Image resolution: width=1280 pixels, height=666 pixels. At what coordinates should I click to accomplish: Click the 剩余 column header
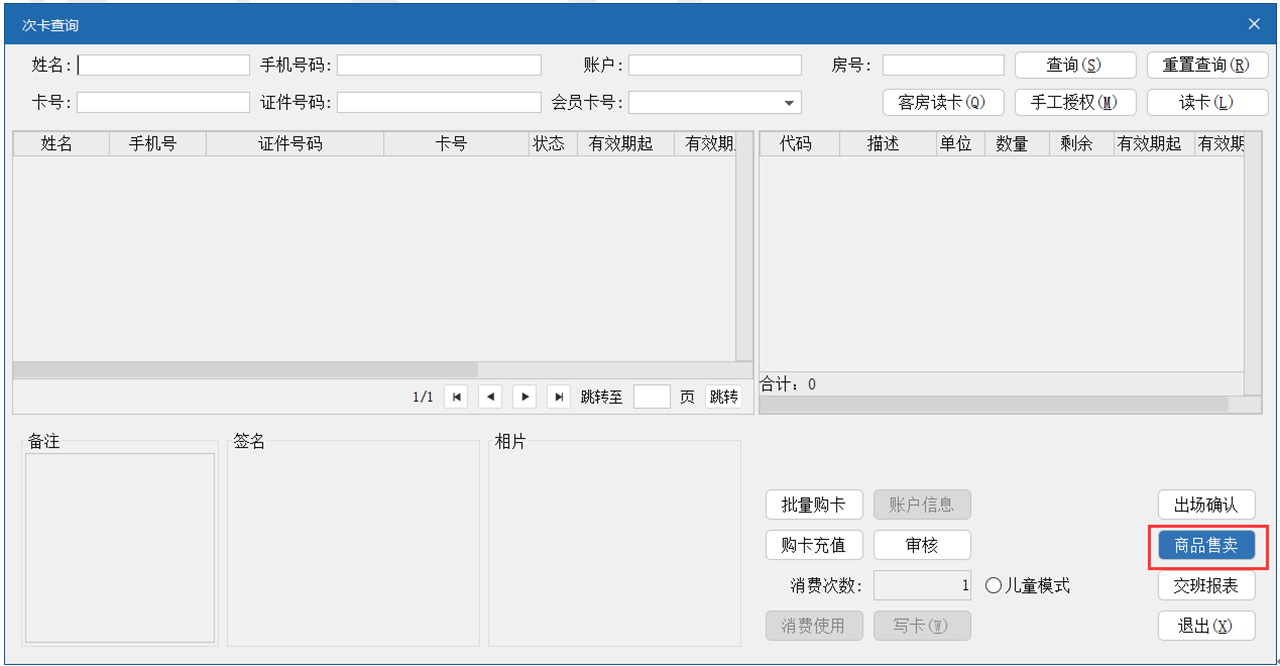point(1081,144)
